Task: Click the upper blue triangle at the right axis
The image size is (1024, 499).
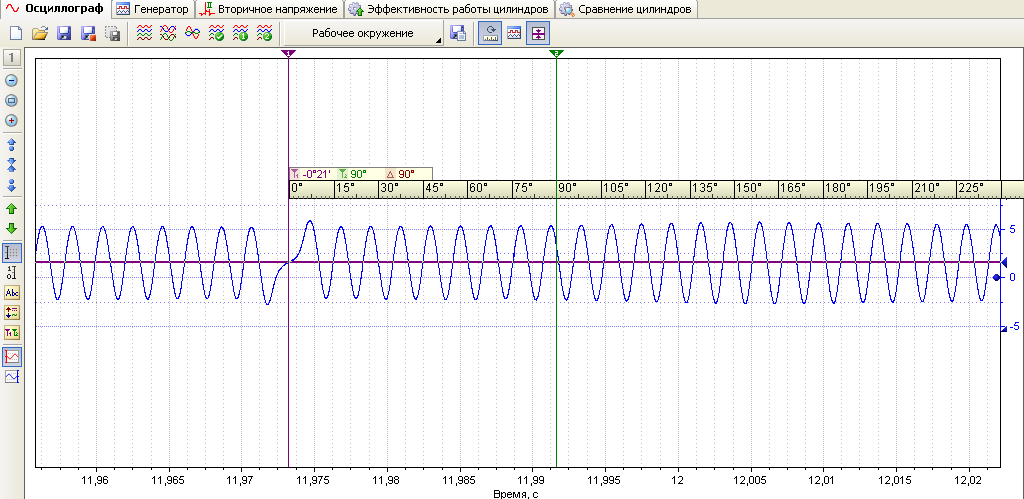Action: (1004, 262)
